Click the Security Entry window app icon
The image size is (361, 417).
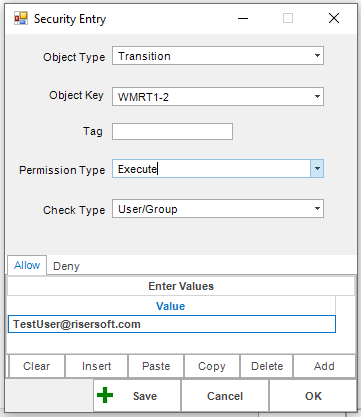pyautogui.click(x=21, y=18)
